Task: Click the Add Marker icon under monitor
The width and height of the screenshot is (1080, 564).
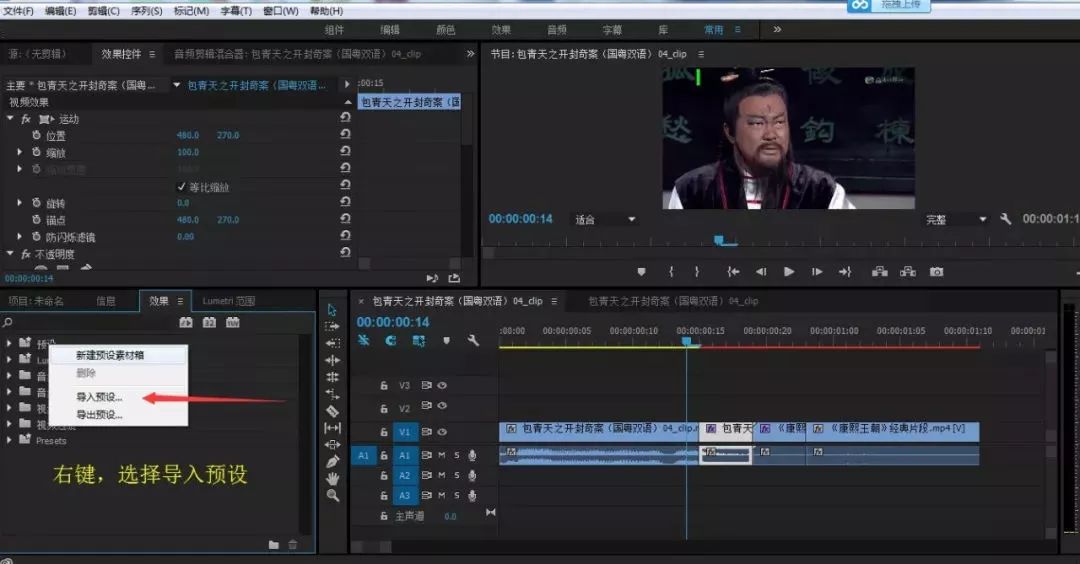Action: pyautogui.click(x=641, y=272)
